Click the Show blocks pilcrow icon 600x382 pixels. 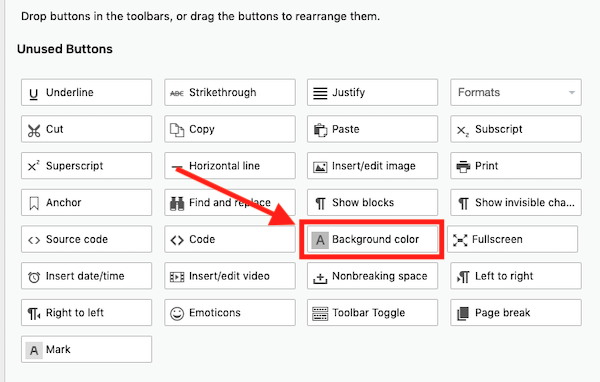point(320,203)
